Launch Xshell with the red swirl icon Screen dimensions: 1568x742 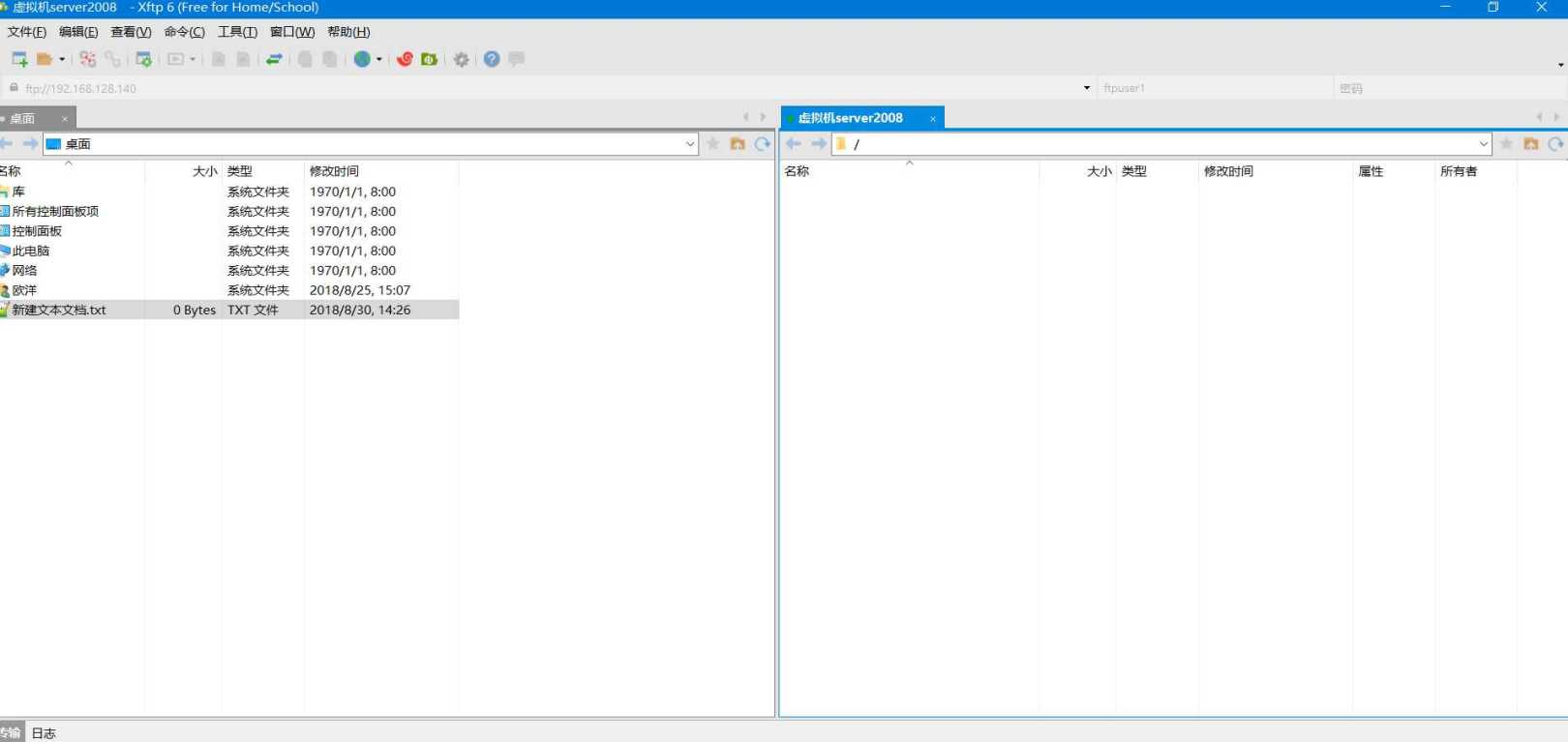[405, 59]
